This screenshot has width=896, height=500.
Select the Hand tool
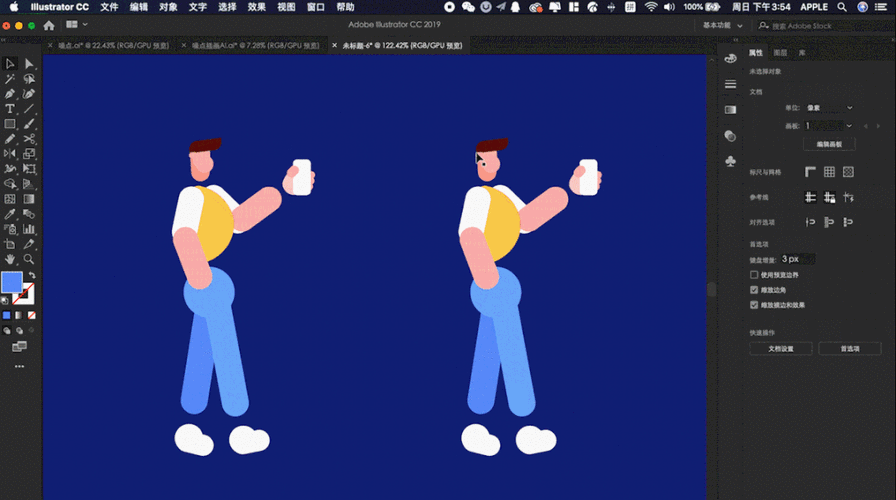click(x=10, y=259)
